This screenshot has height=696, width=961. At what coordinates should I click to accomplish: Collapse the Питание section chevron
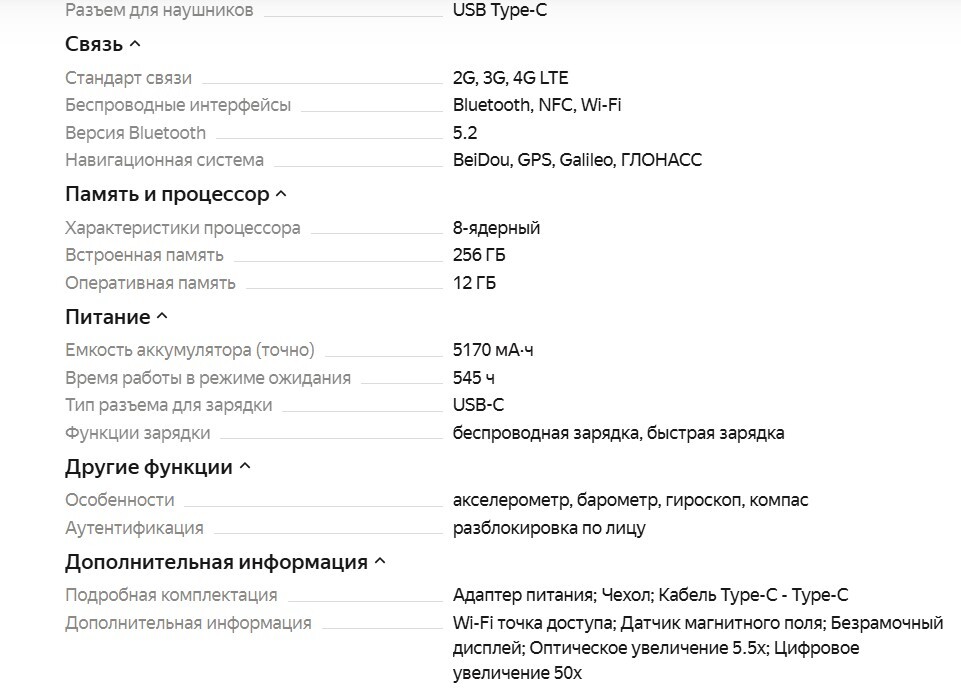(x=162, y=317)
